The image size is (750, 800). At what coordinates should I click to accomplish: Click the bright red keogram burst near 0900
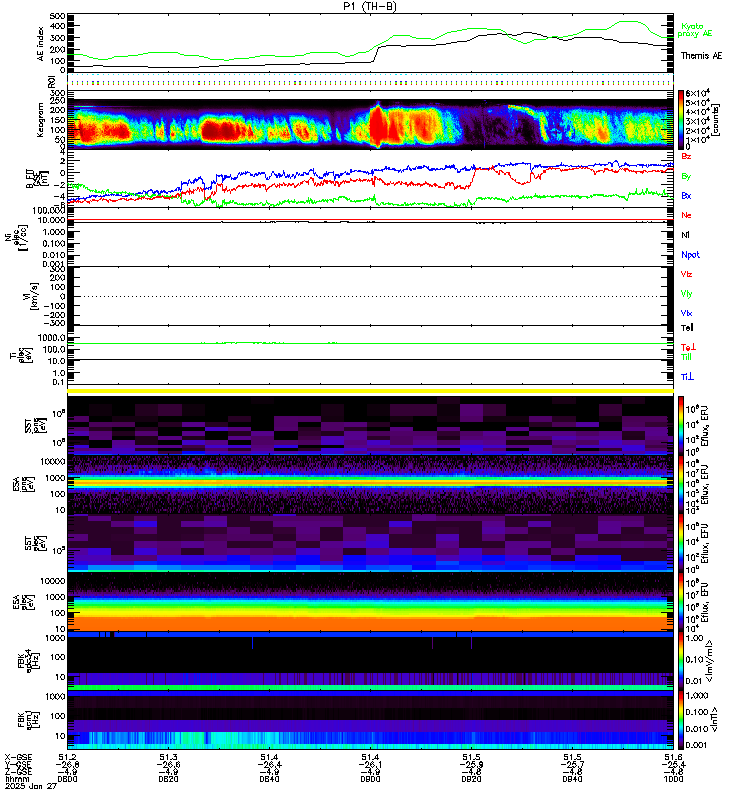(x=378, y=125)
